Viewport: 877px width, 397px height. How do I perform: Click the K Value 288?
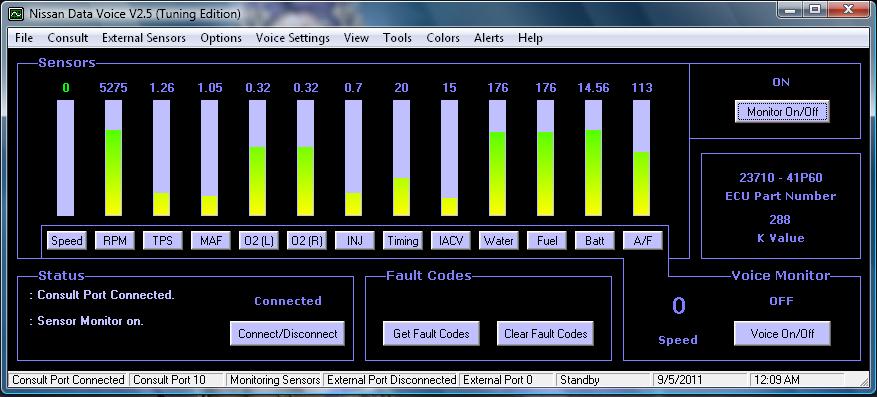click(x=780, y=220)
